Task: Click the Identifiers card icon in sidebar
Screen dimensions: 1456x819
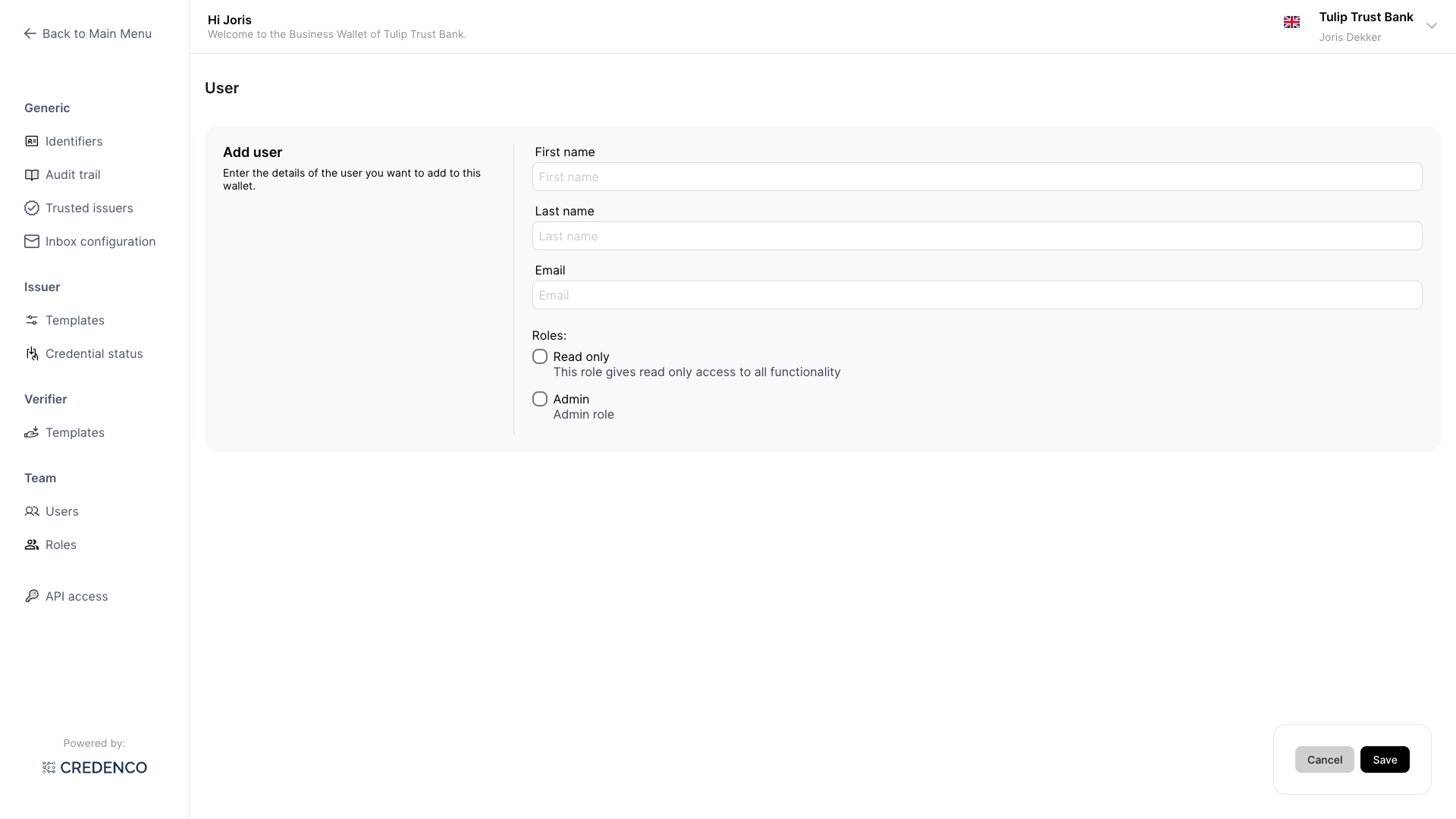Action: (x=32, y=141)
